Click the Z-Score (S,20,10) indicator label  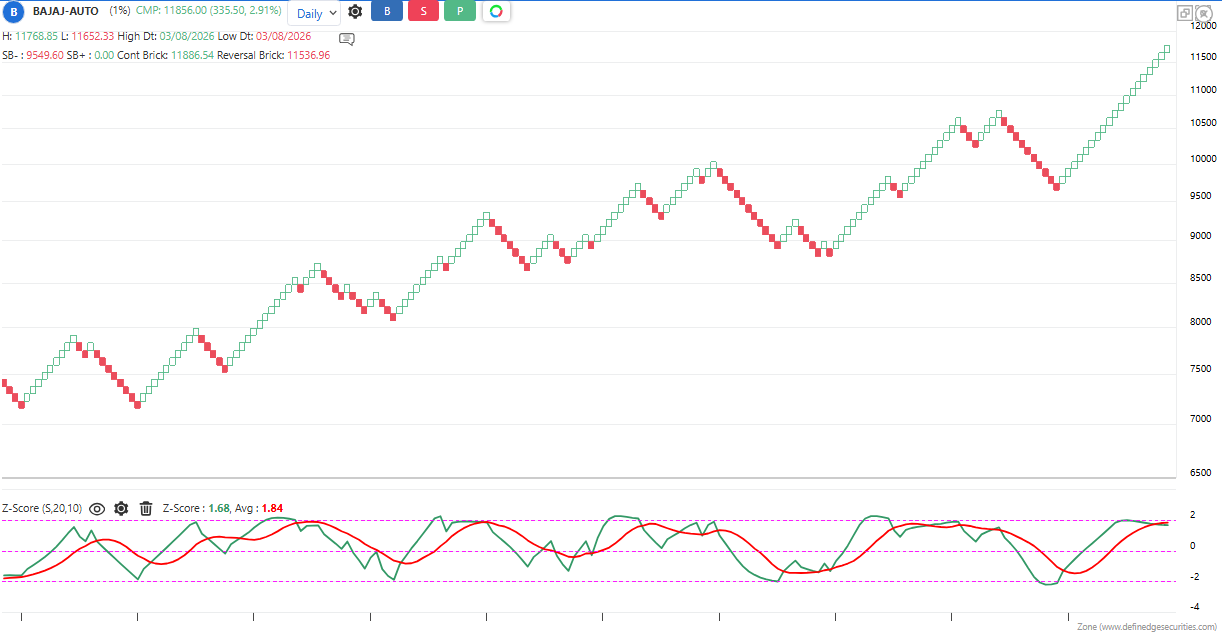point(42,508)
